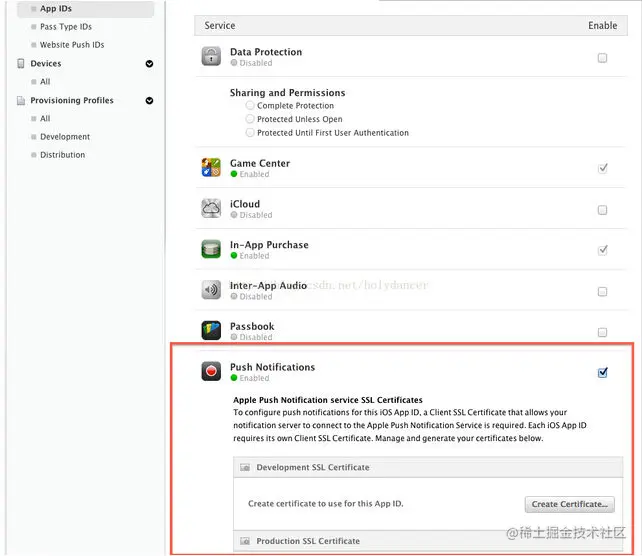Viewport: 642px width, 556px height.
Task: Click the Production SSL Certificate header icon
Action: (x=245, y=541)
